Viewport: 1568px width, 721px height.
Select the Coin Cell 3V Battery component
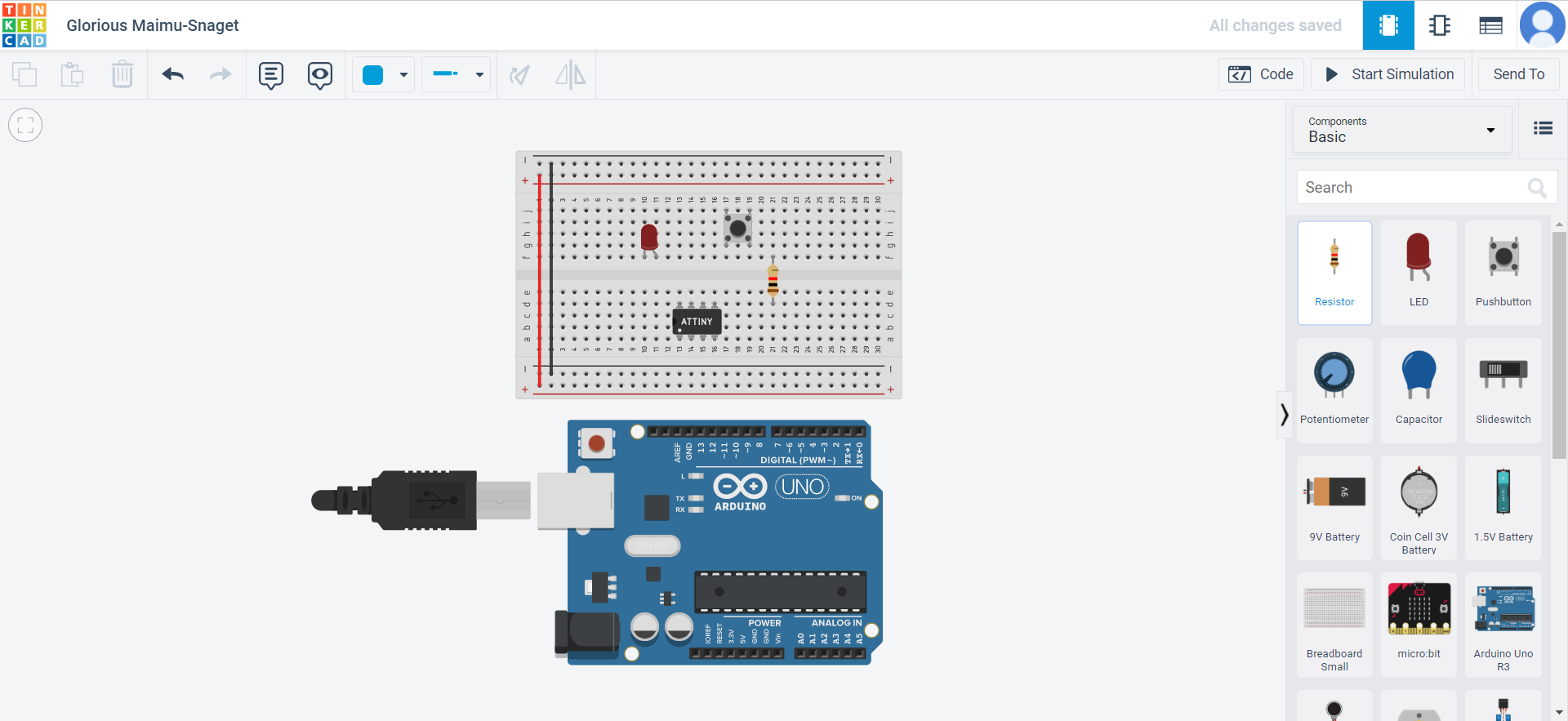(x=1419, y=508)
